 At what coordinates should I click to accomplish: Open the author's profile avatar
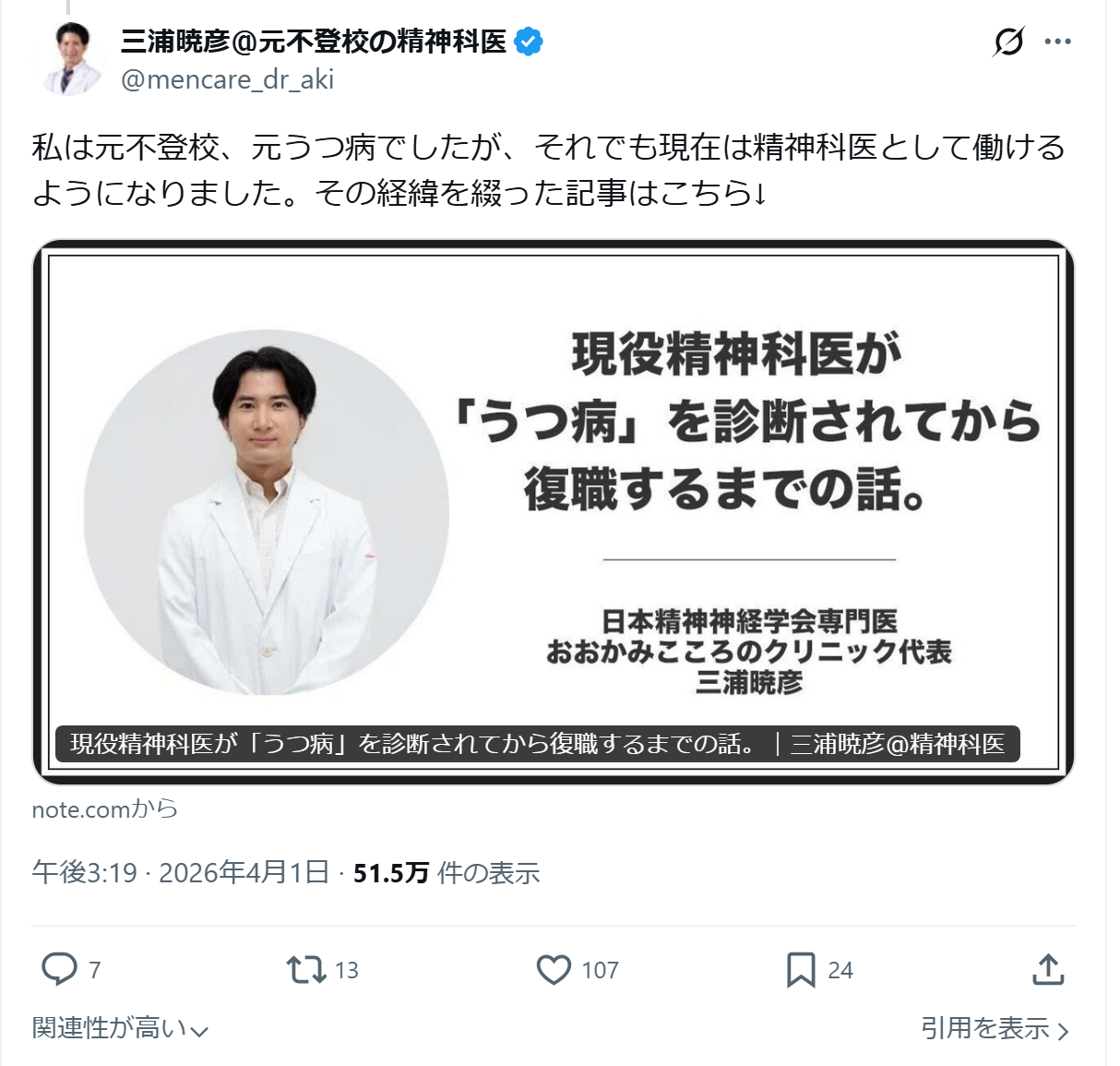[x=69, y=59]
